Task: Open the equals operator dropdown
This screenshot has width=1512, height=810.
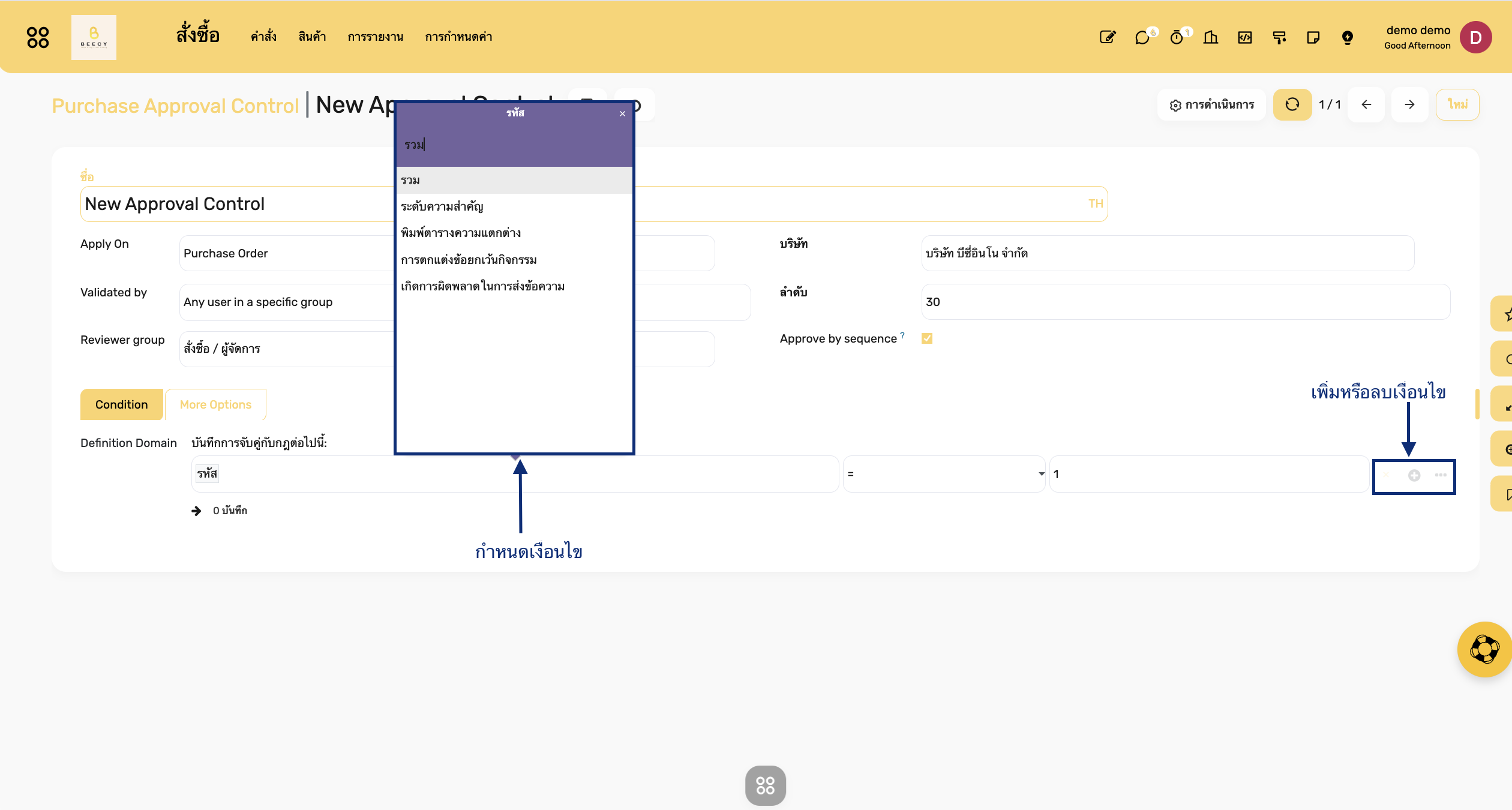Action: (x=944, y=474)
